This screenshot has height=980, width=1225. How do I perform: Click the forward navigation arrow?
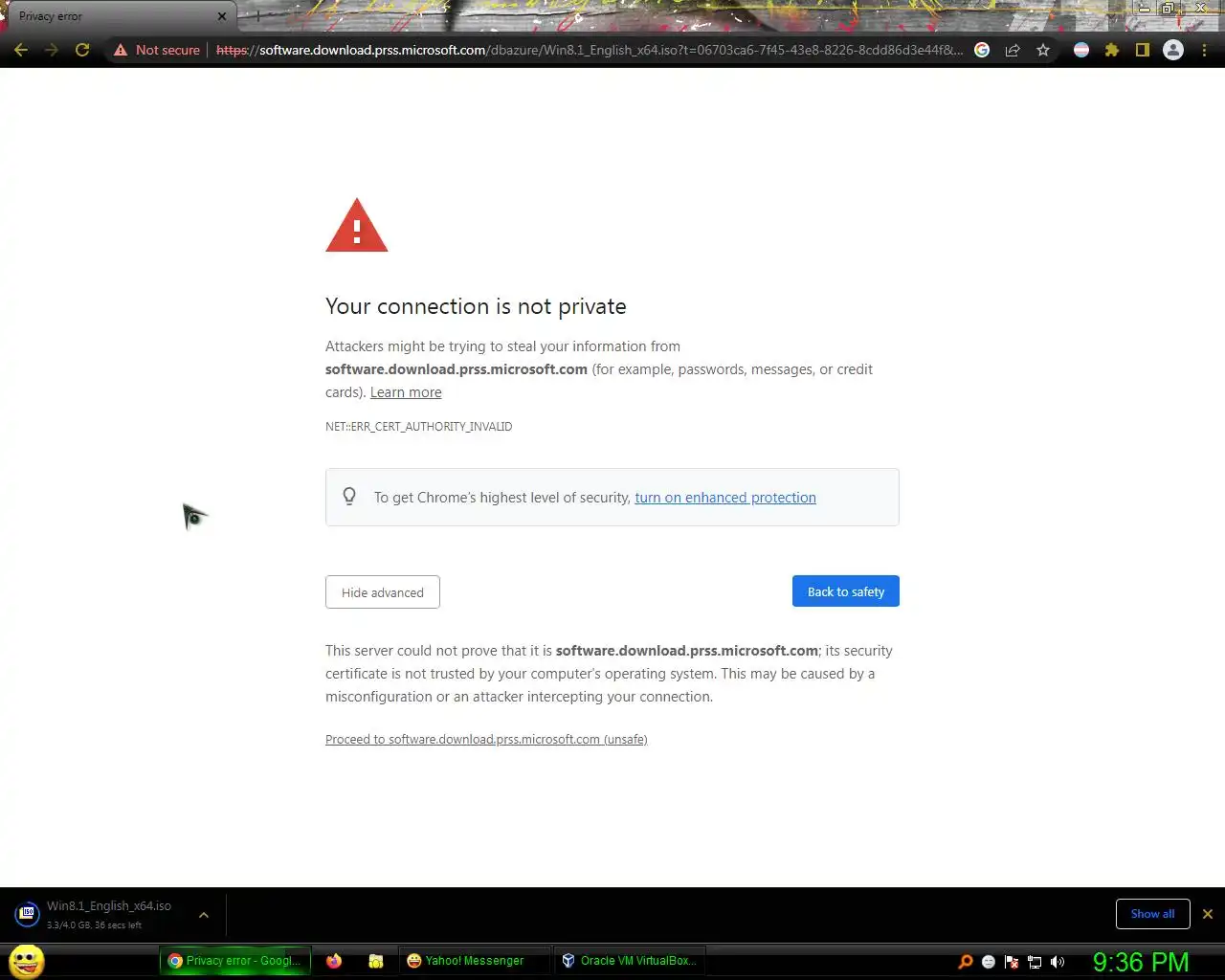coord(52,50)
